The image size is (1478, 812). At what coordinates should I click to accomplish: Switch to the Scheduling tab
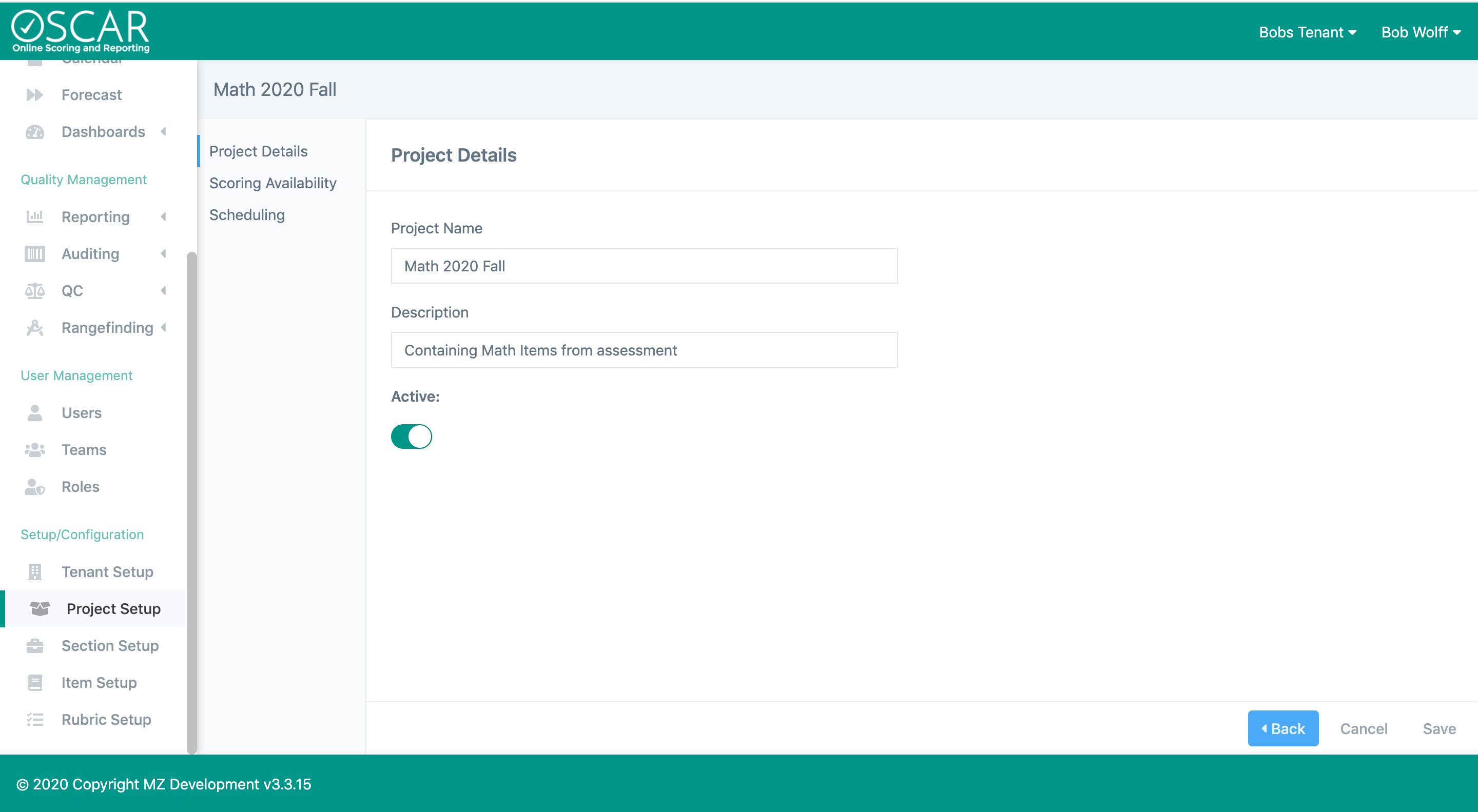coord(247,215)
